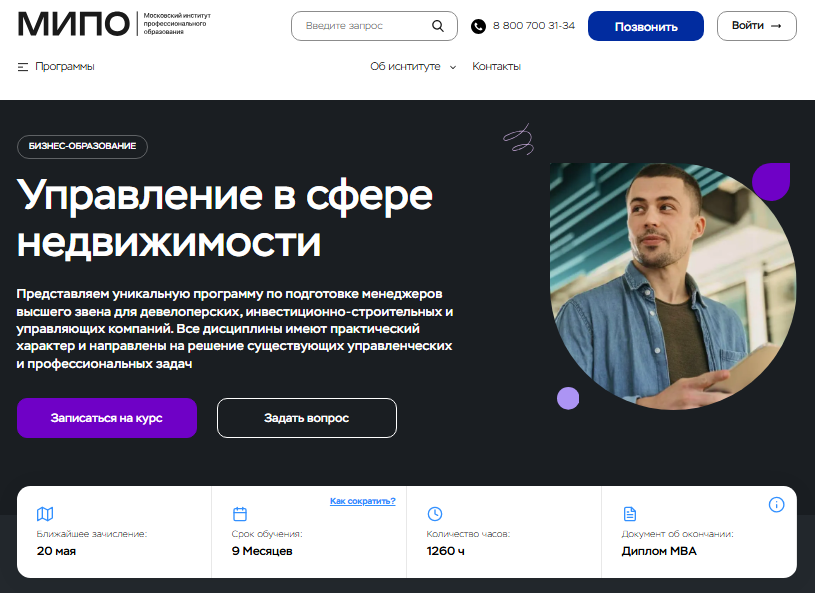Viewport: 815px width, 593px height.
Task: Click the document icon above Документ об окончании
Action: tap(629, 514)
